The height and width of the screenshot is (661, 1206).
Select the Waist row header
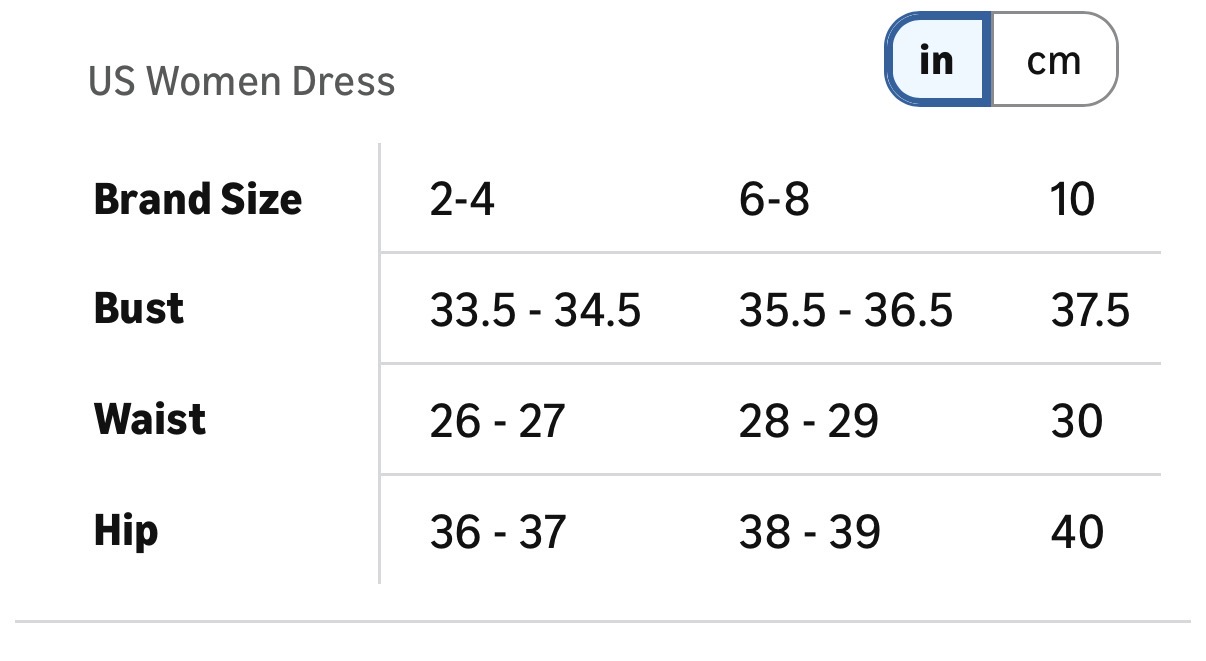(150, 419)
